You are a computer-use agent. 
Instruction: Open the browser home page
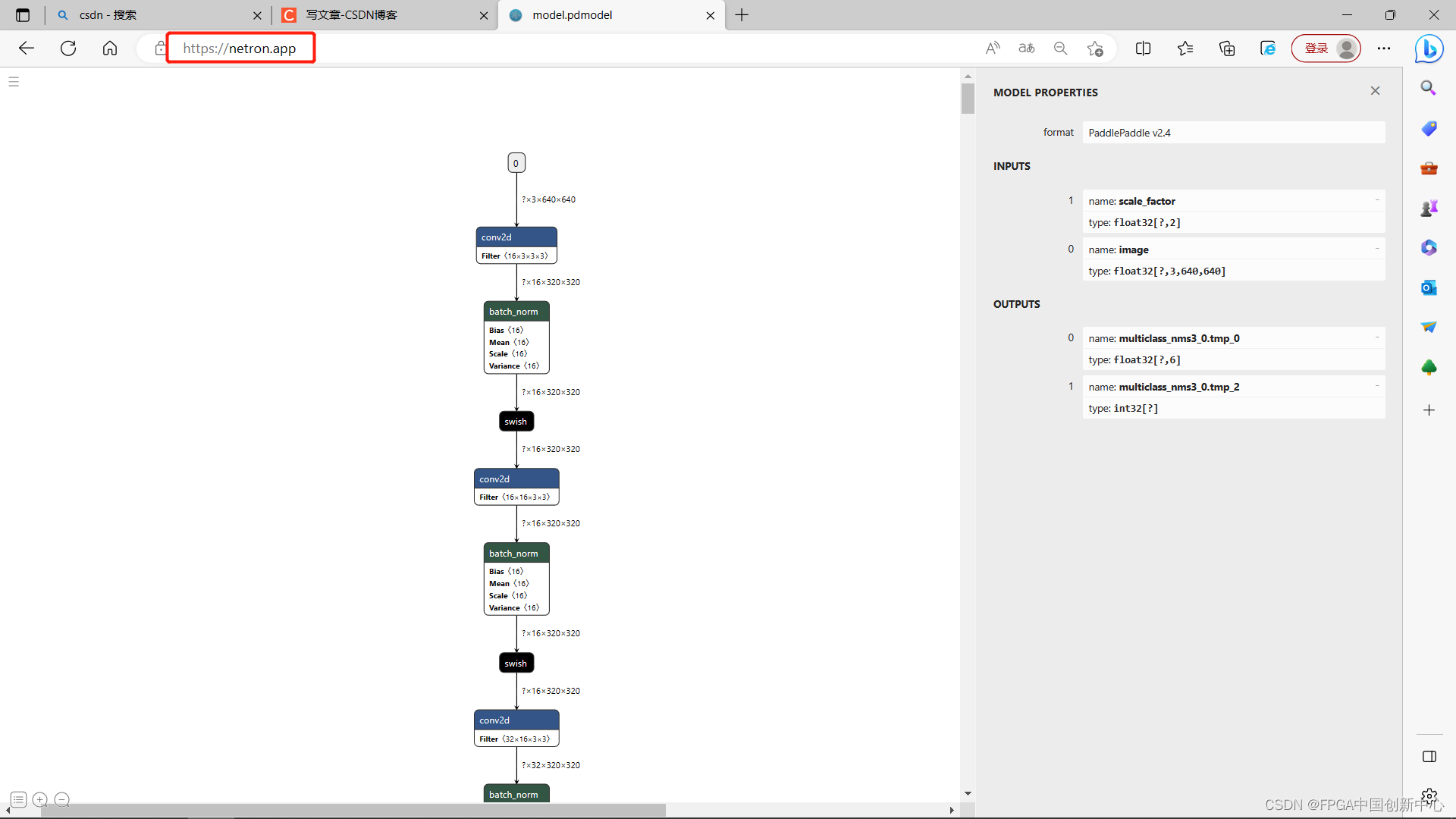click(x=110, y=49)
